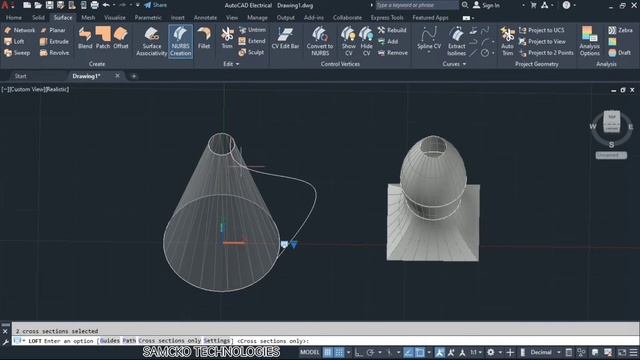
Task: Click the Untrim tool
Action: pyautogui.click(x=252, y=30)
